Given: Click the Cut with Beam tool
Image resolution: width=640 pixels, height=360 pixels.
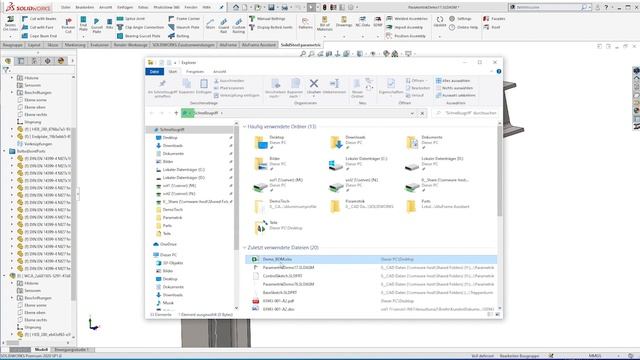Looking at the screenshot, I should (39, 19).
